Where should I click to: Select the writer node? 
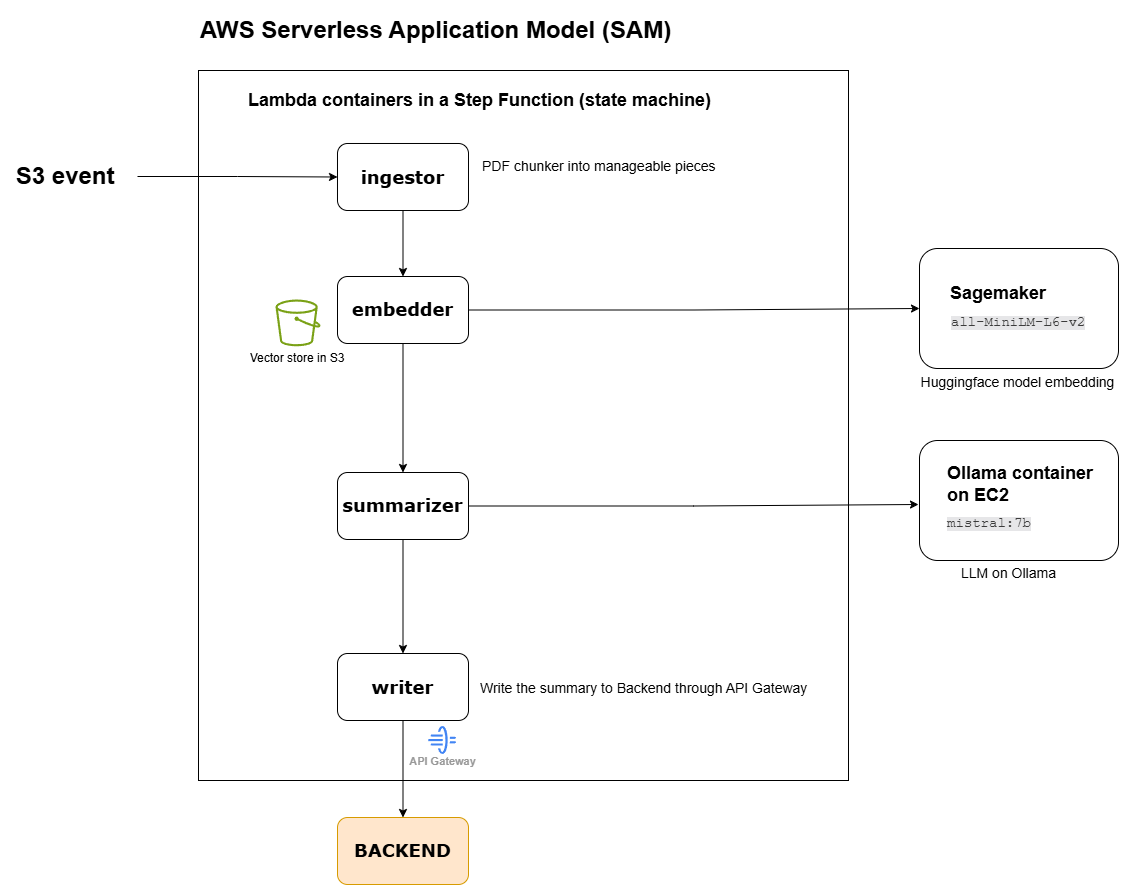[x=402, y=687]
